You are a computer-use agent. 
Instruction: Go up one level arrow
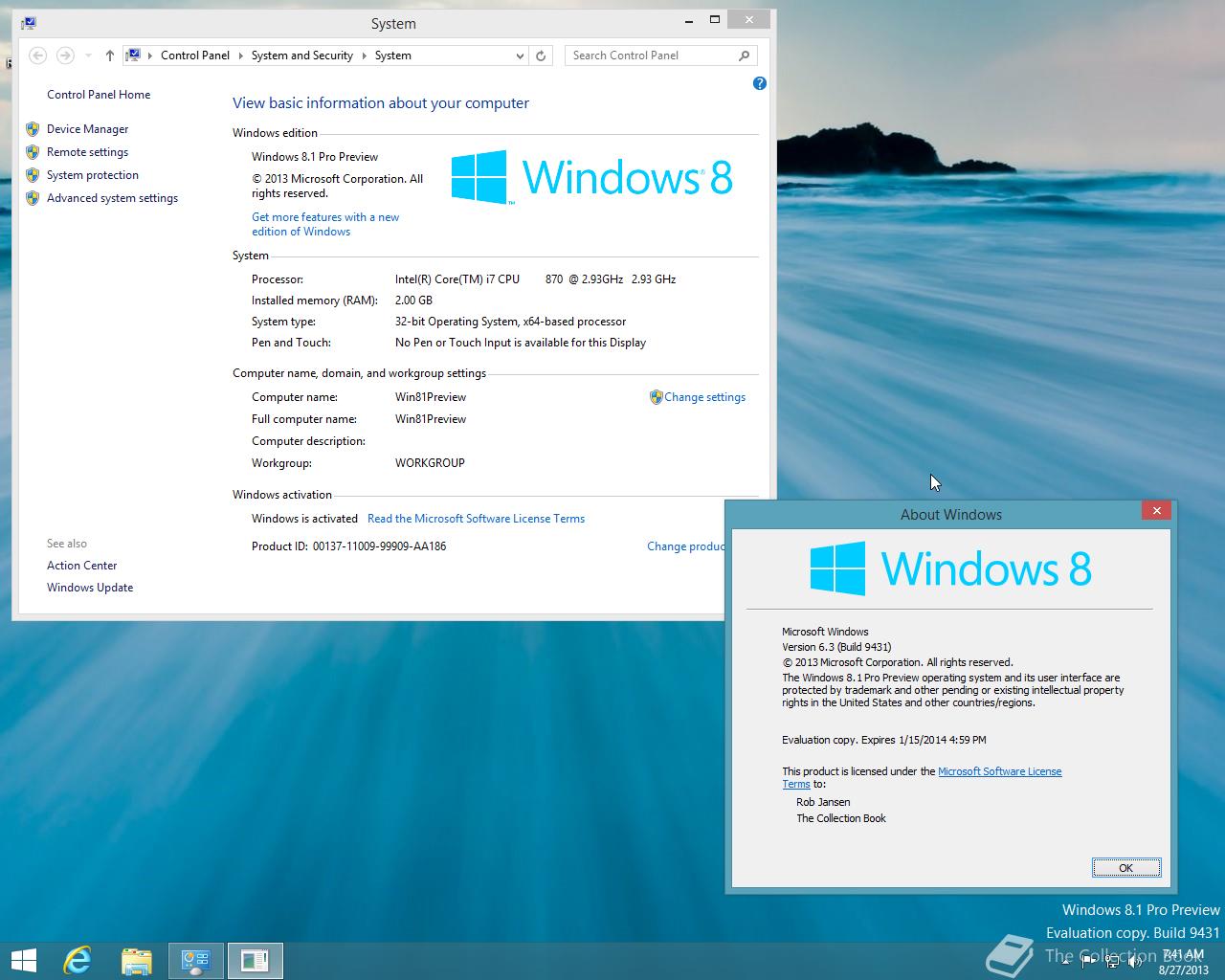point(110,56)
